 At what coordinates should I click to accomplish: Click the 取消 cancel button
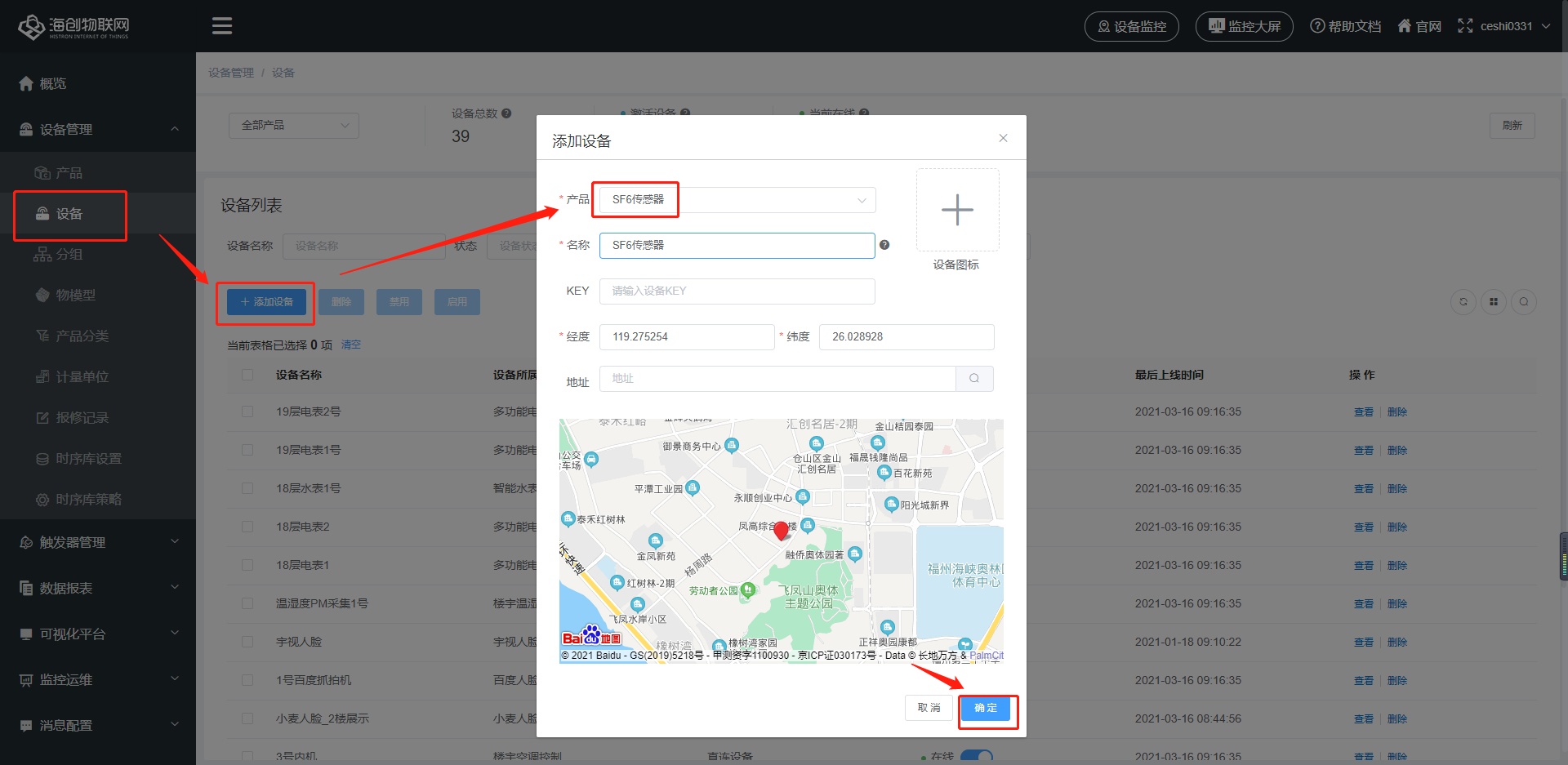929,708
